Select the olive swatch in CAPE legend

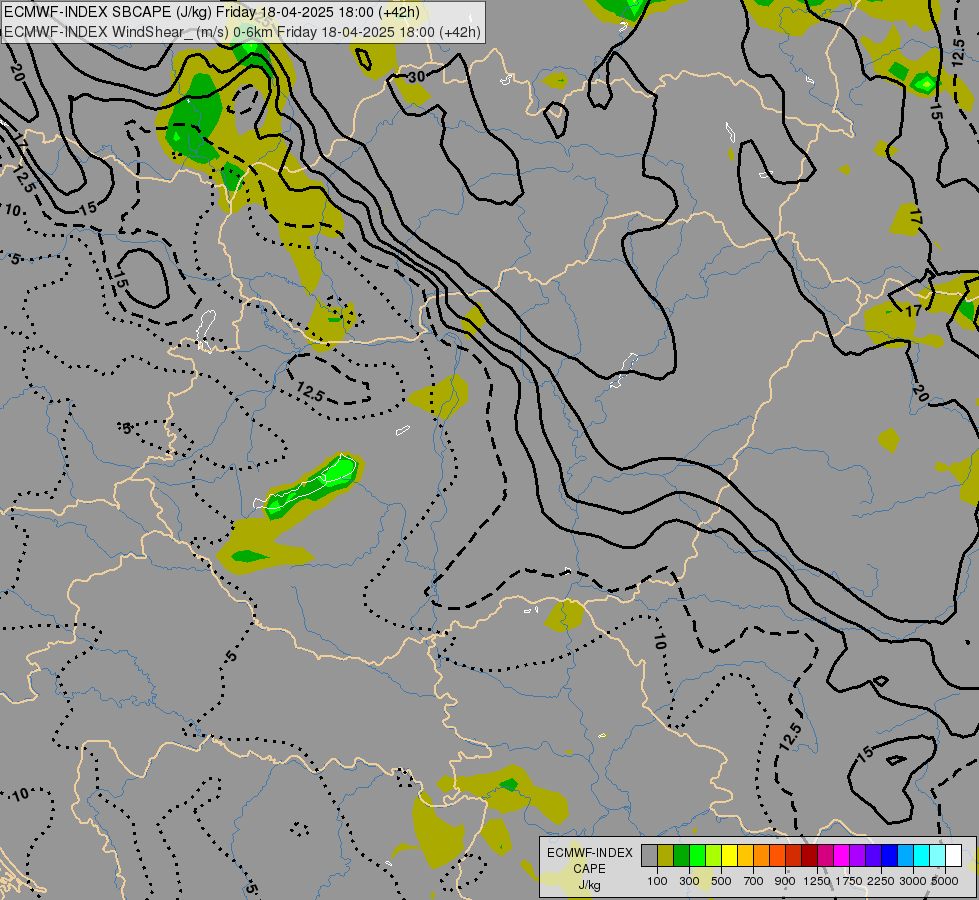tap(666, 855)
